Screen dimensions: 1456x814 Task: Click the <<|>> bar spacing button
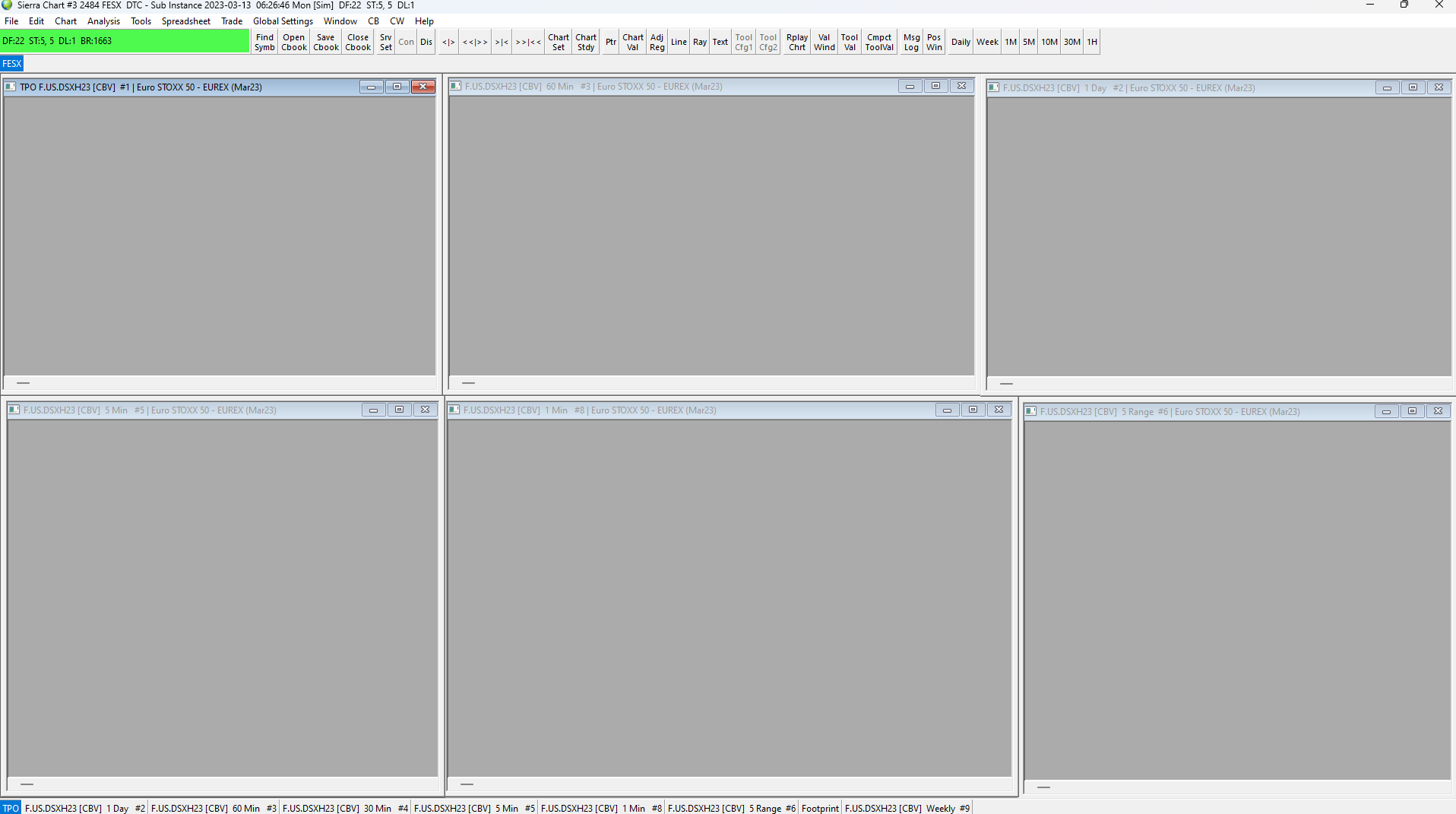(x=475, y=42)
